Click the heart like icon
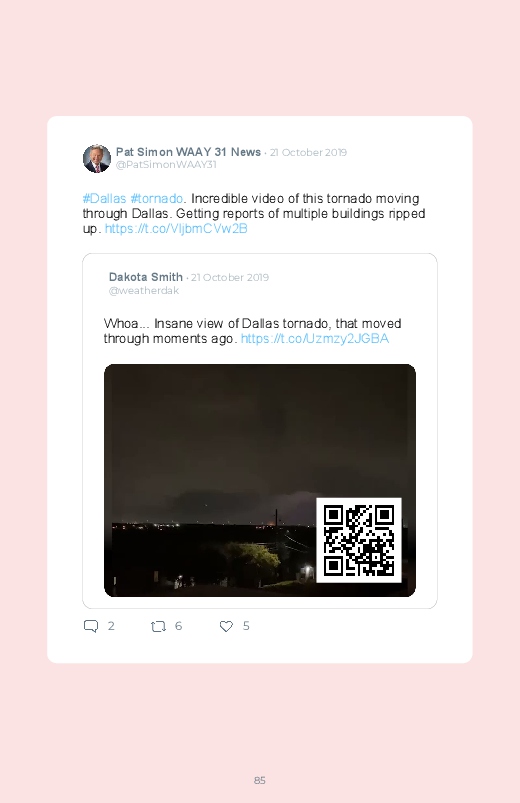The image size is (520, 803). point(226,626)
